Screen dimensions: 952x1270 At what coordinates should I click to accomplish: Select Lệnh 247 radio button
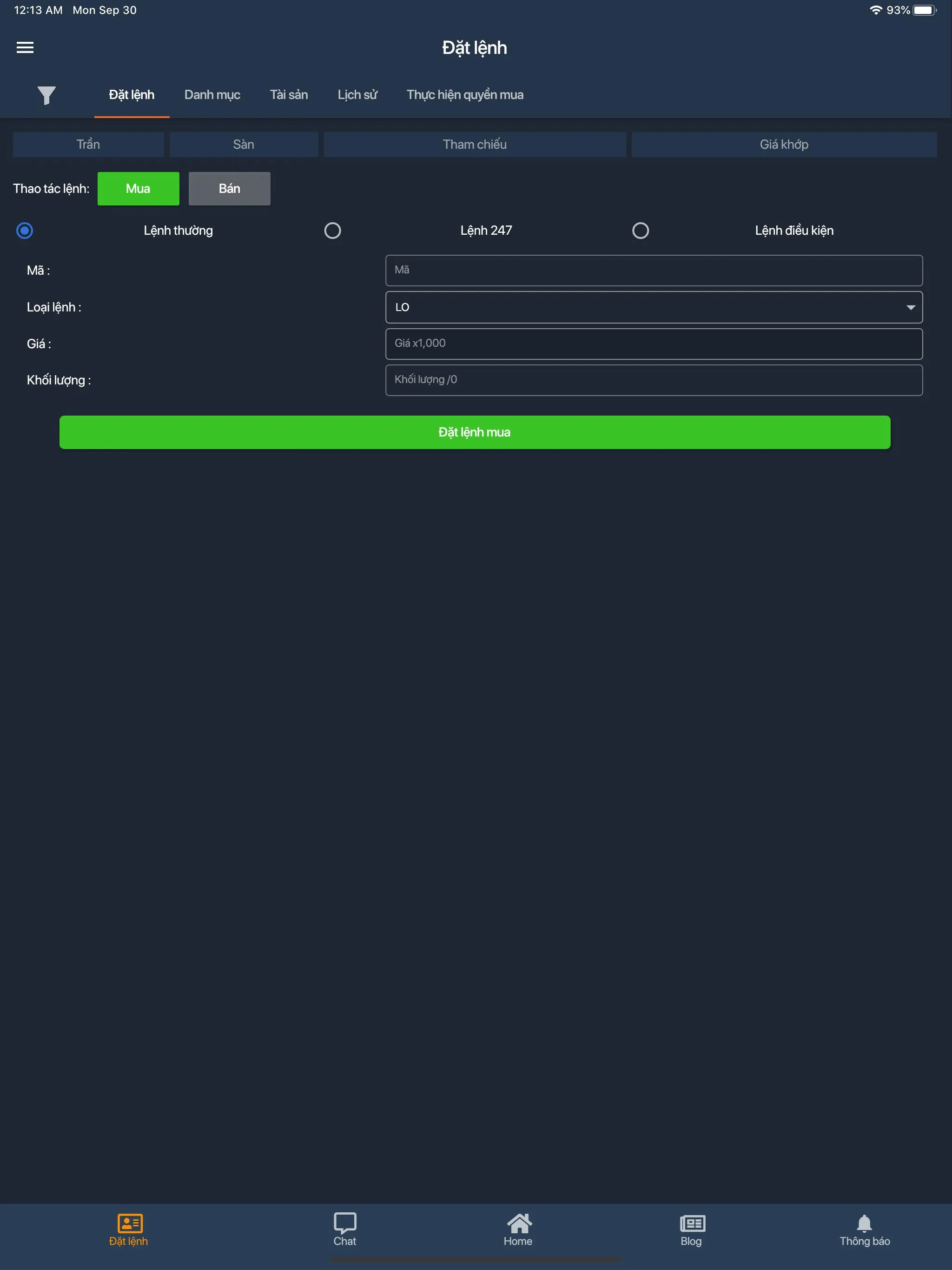(x=332, y=231)
